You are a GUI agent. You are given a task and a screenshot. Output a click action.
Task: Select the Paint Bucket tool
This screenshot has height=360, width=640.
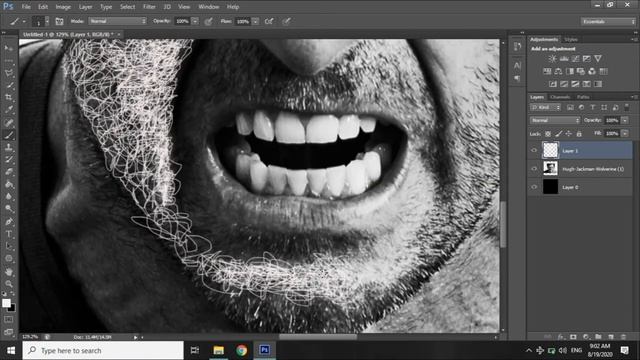[9, 184]
